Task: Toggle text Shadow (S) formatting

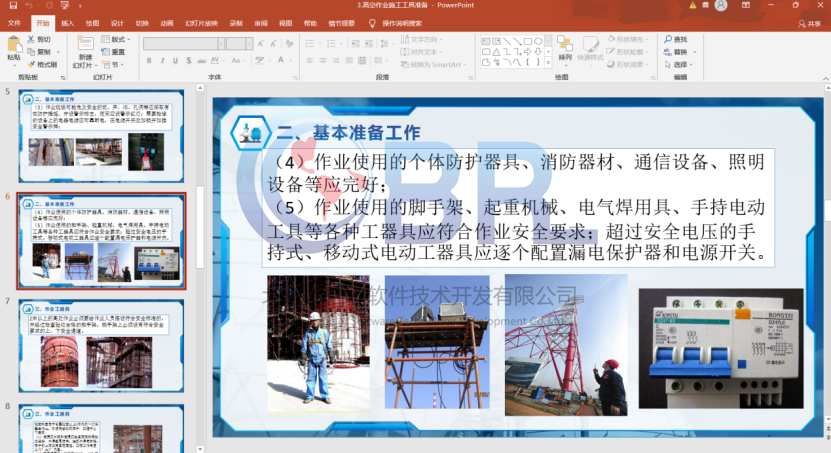Action: 189,61
